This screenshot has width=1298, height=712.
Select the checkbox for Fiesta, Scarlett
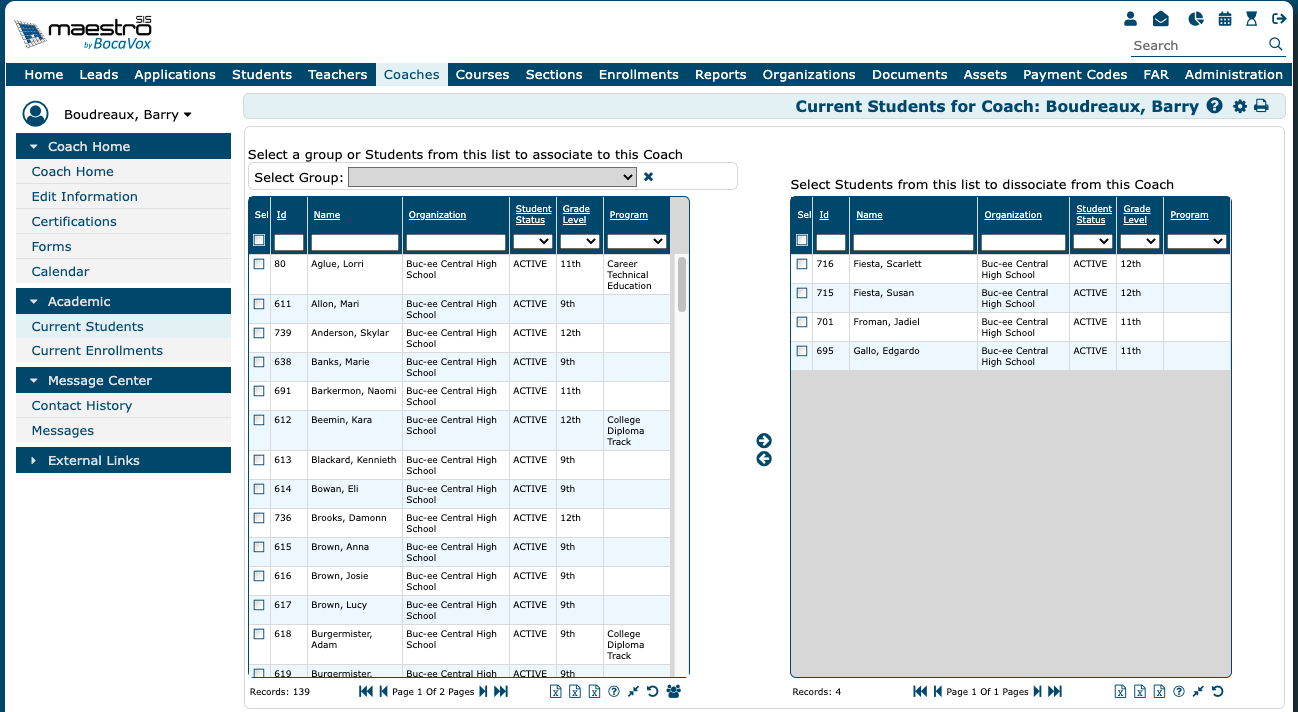click(x=802, y=264)
